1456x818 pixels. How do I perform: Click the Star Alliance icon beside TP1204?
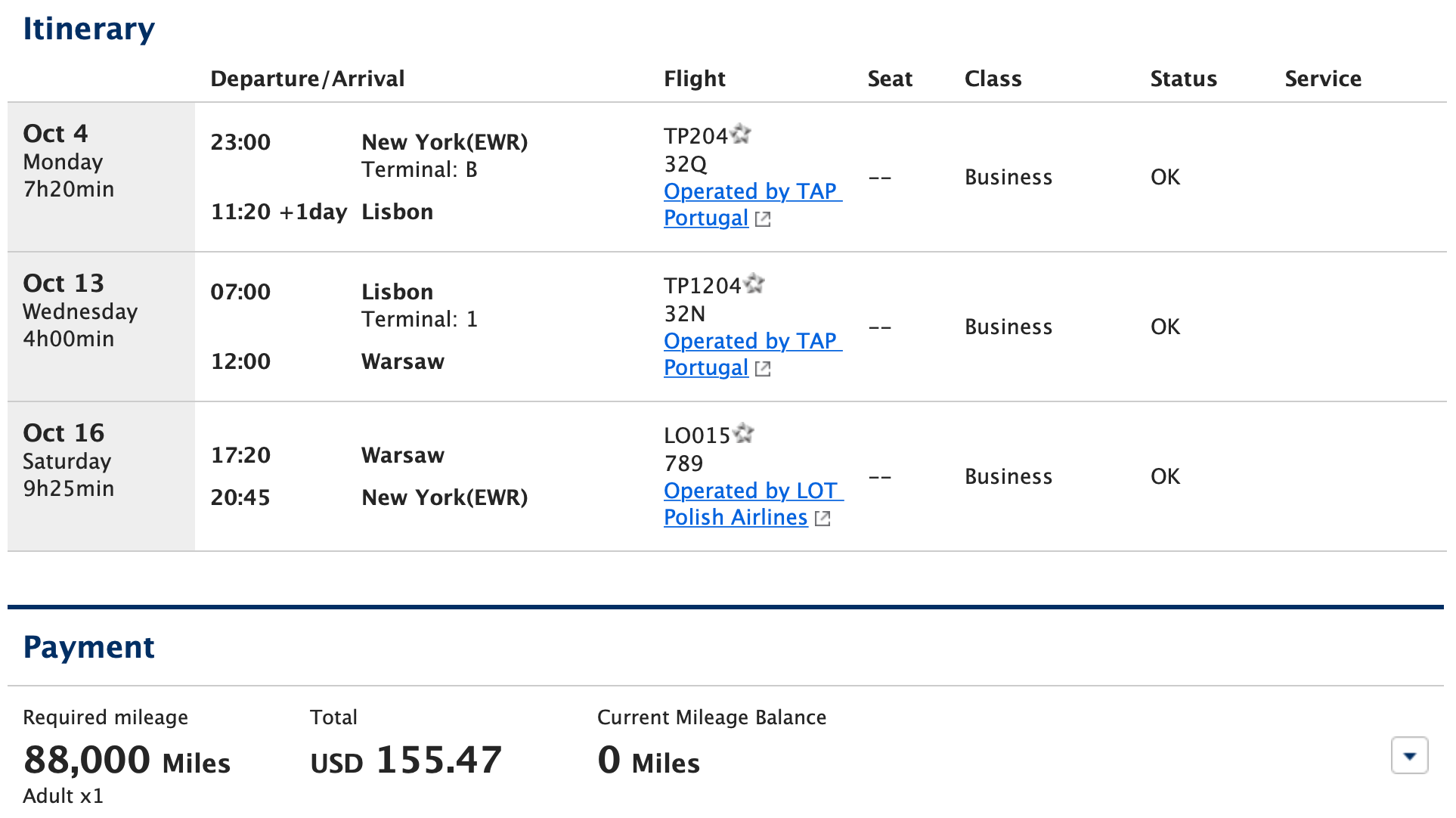pos(754,284)
